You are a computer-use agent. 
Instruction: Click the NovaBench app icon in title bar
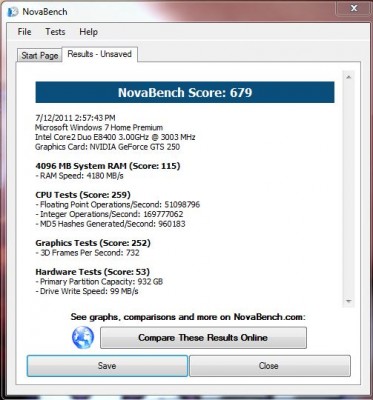(x=13, y=12)
